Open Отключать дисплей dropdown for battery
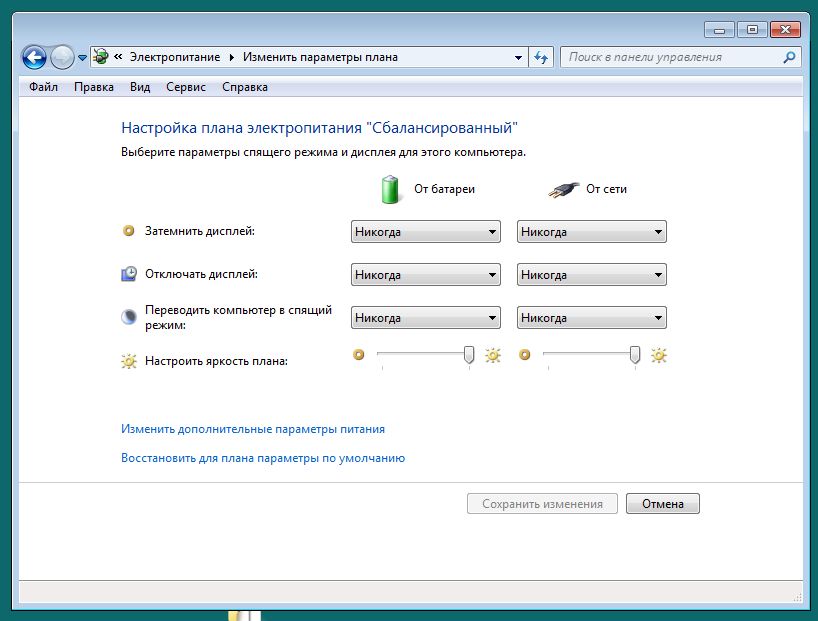The width and height of the screenshot is (818, 621). [426, 274]
